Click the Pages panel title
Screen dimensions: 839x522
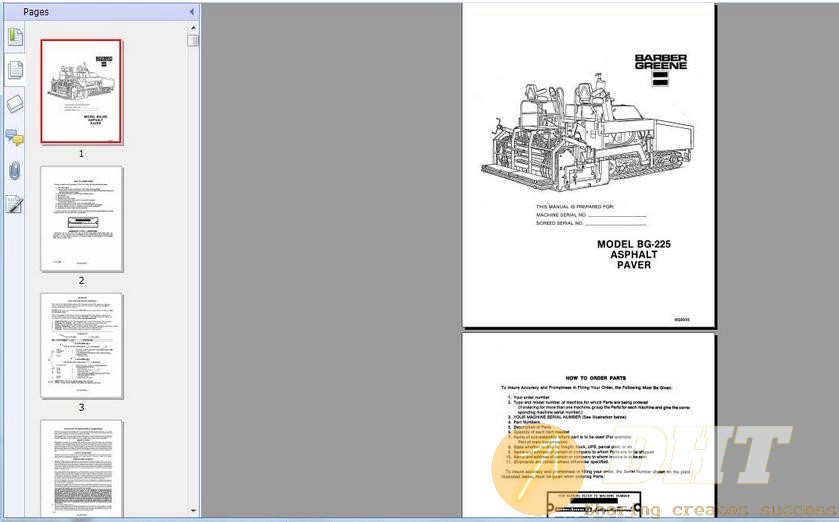point(36,12)
